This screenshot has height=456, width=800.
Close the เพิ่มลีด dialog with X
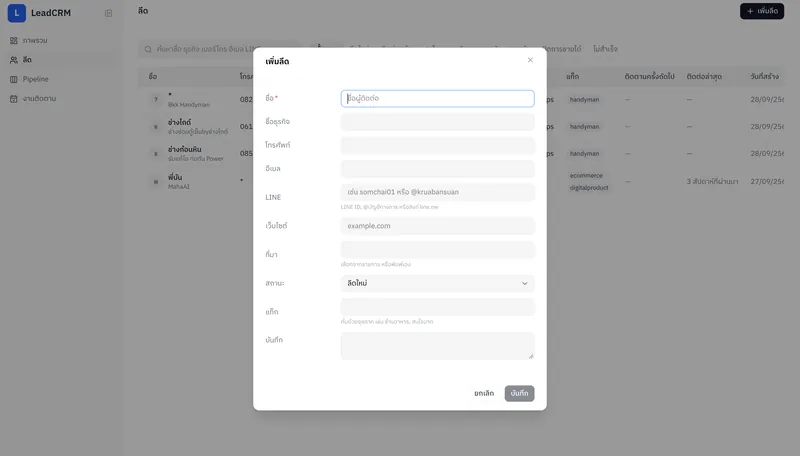530,60
